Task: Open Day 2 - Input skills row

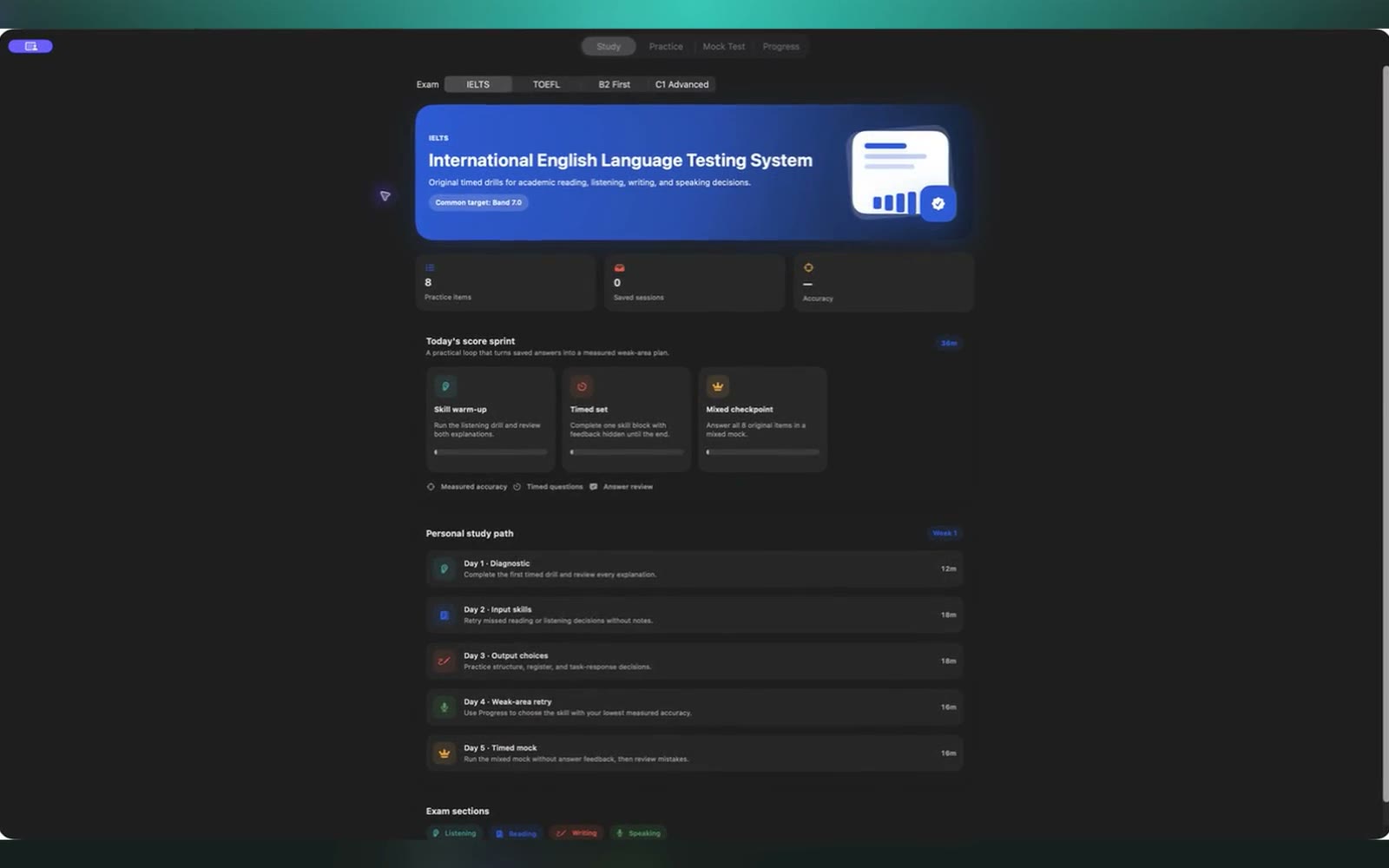Action: 694,615
